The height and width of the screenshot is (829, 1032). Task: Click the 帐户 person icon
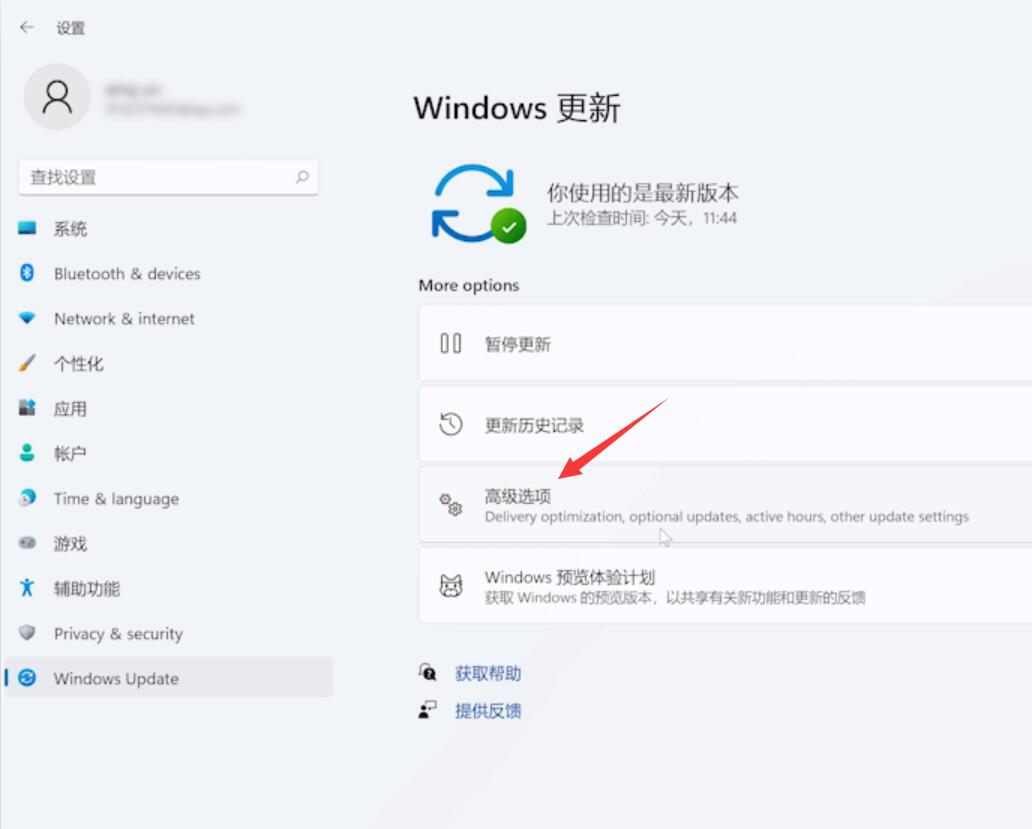[x=27, y=453]
